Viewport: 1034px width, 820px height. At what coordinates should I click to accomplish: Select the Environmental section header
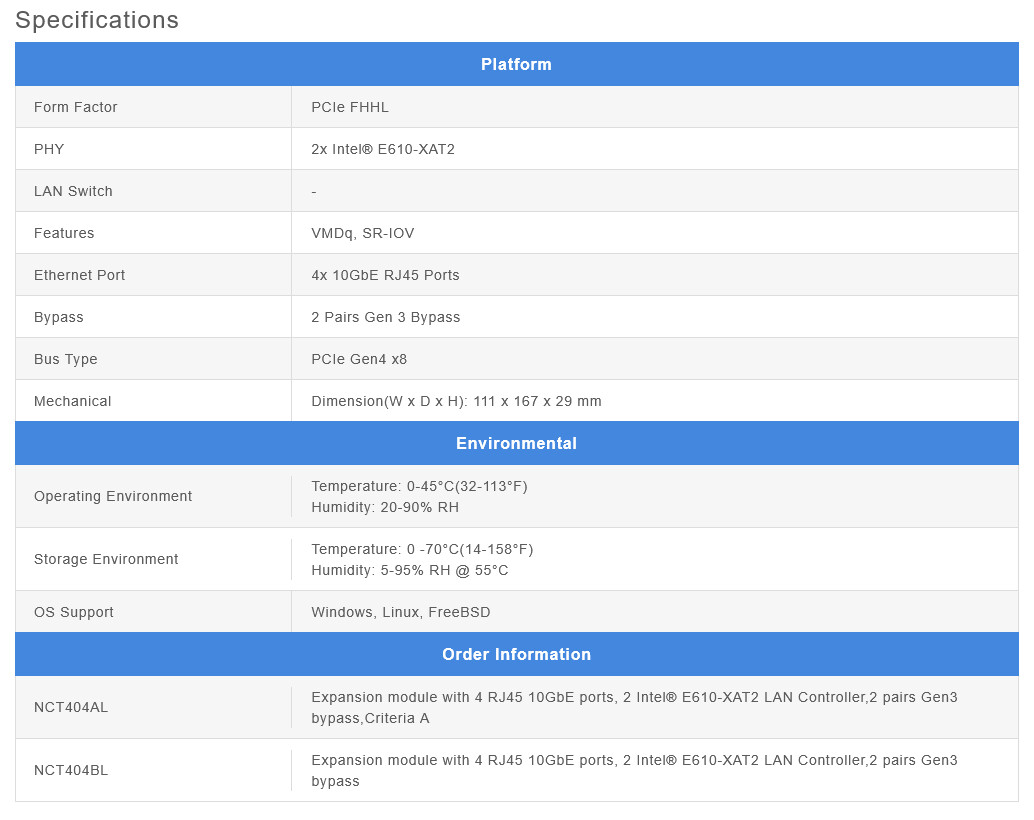click(x=516, y=443)
